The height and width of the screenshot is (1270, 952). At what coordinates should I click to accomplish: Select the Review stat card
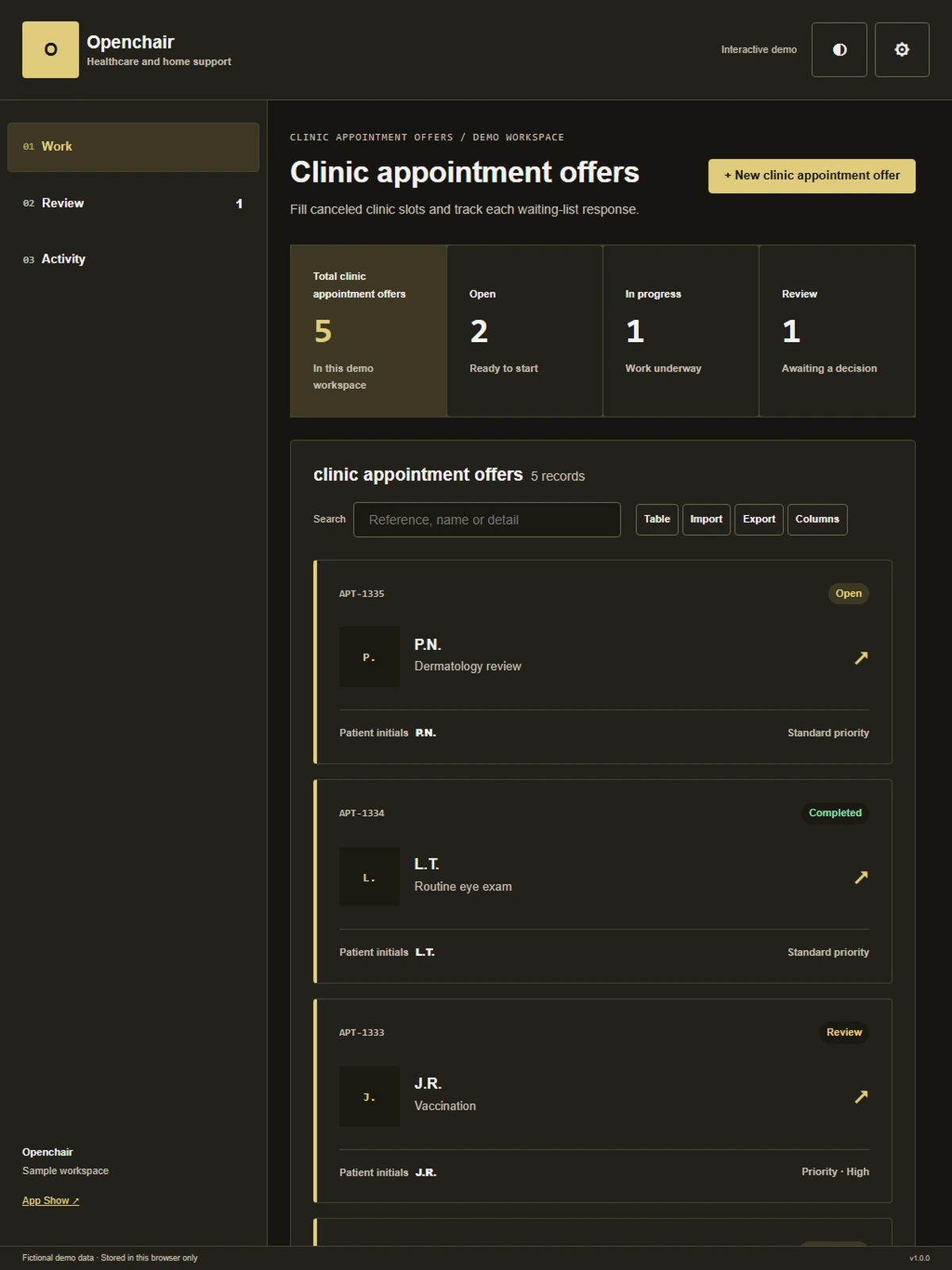point(837,331)
